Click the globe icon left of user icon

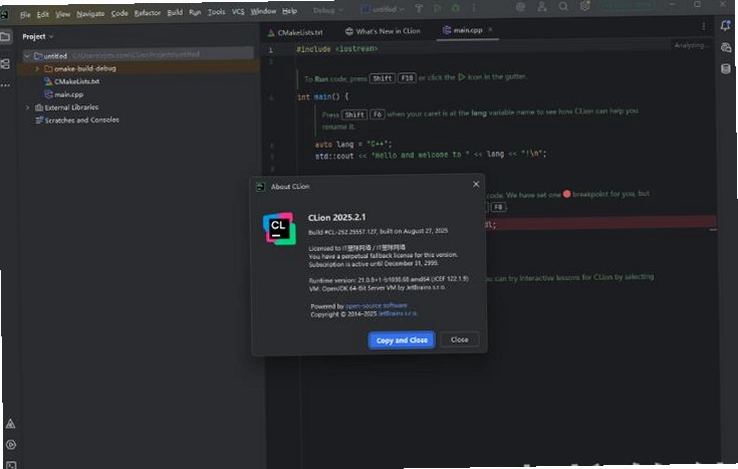pyautogui.click(x=521, y=7)
